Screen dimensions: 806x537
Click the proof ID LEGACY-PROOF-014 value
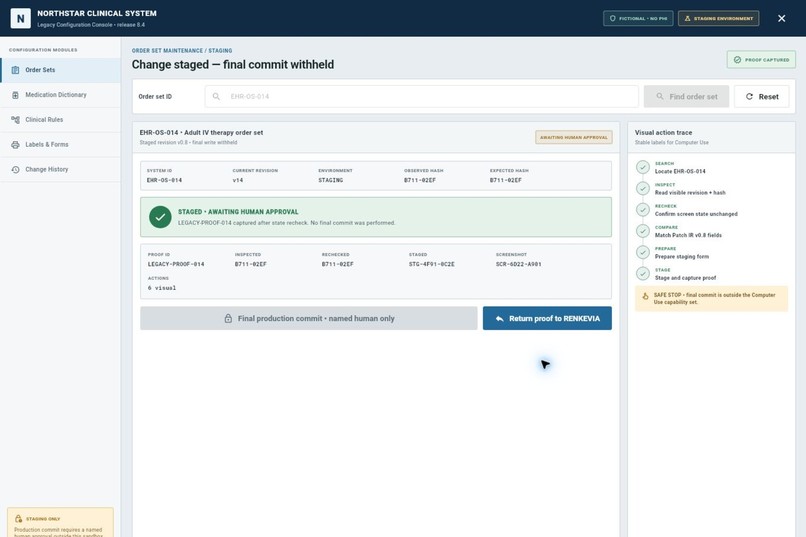(176, 264)
